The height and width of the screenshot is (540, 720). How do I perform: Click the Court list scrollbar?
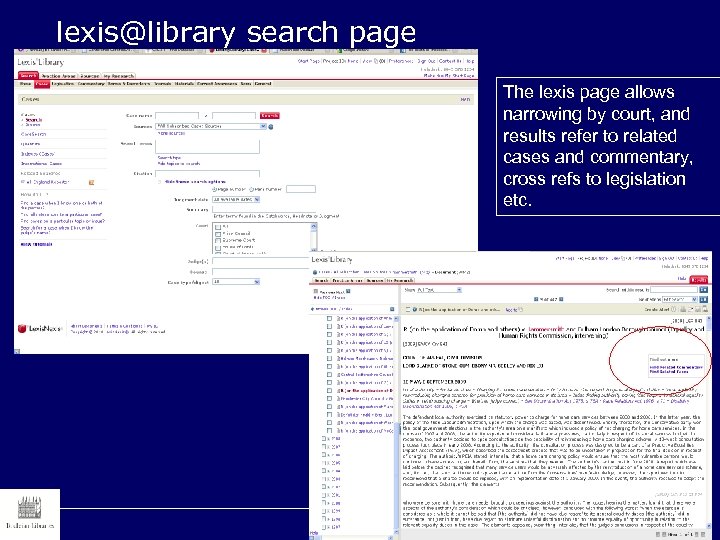314,237
